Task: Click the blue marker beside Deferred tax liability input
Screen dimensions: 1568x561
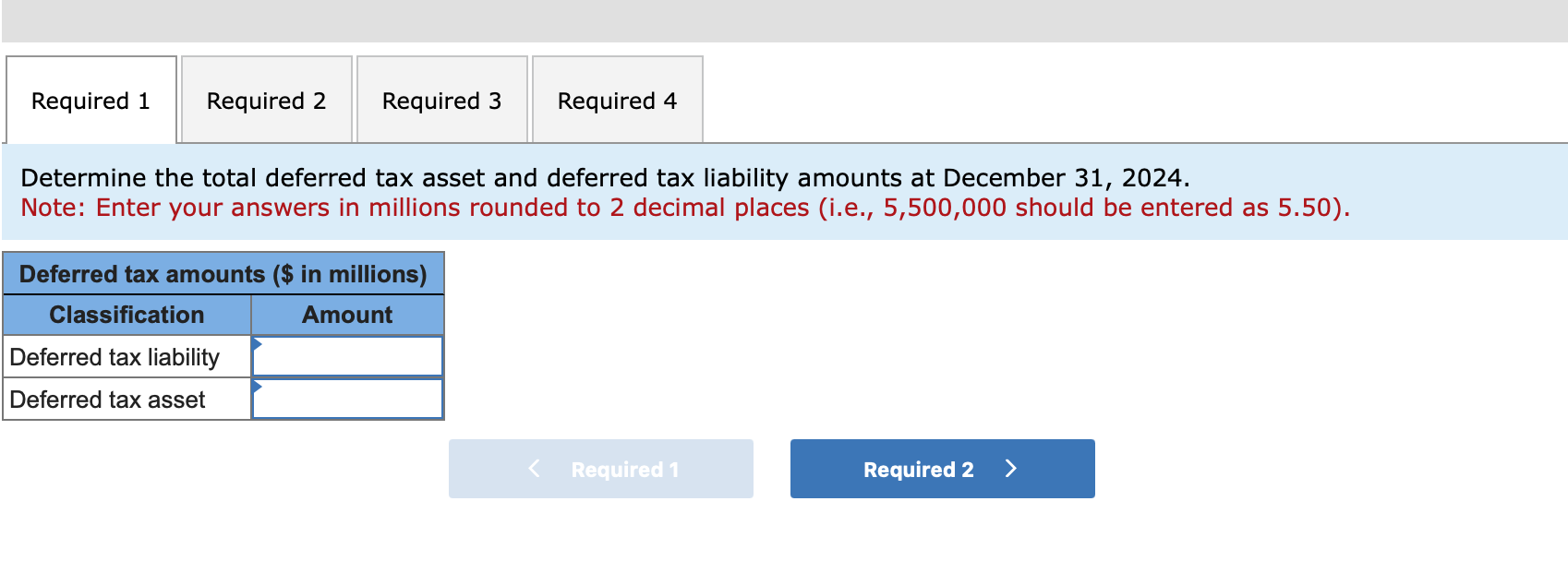Action: [x=257, y=347]
